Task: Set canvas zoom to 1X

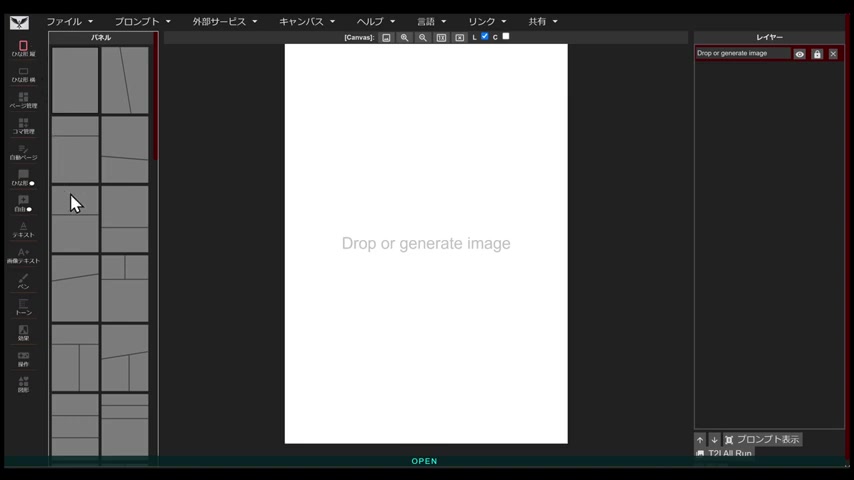Action: (441, 38)
